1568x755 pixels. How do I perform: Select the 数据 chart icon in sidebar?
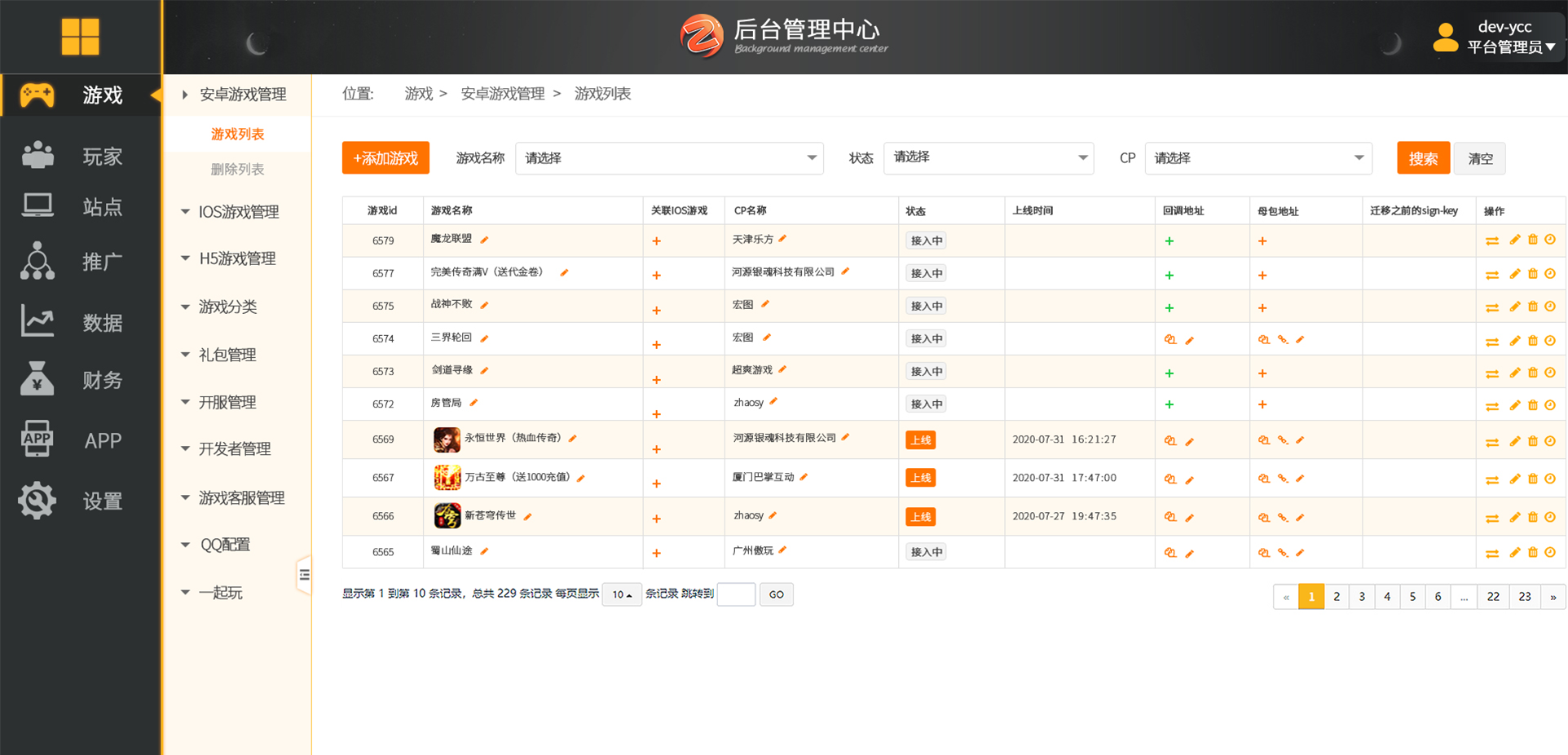point(37,320)
